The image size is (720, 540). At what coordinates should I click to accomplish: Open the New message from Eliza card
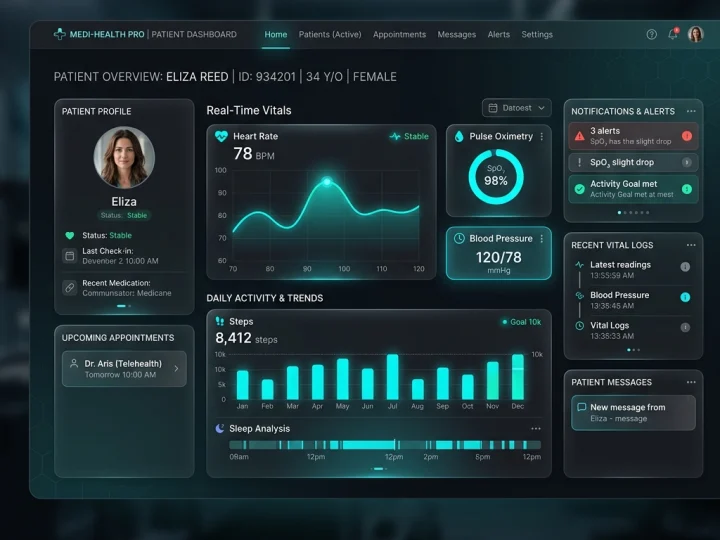(x=633, y=413)
